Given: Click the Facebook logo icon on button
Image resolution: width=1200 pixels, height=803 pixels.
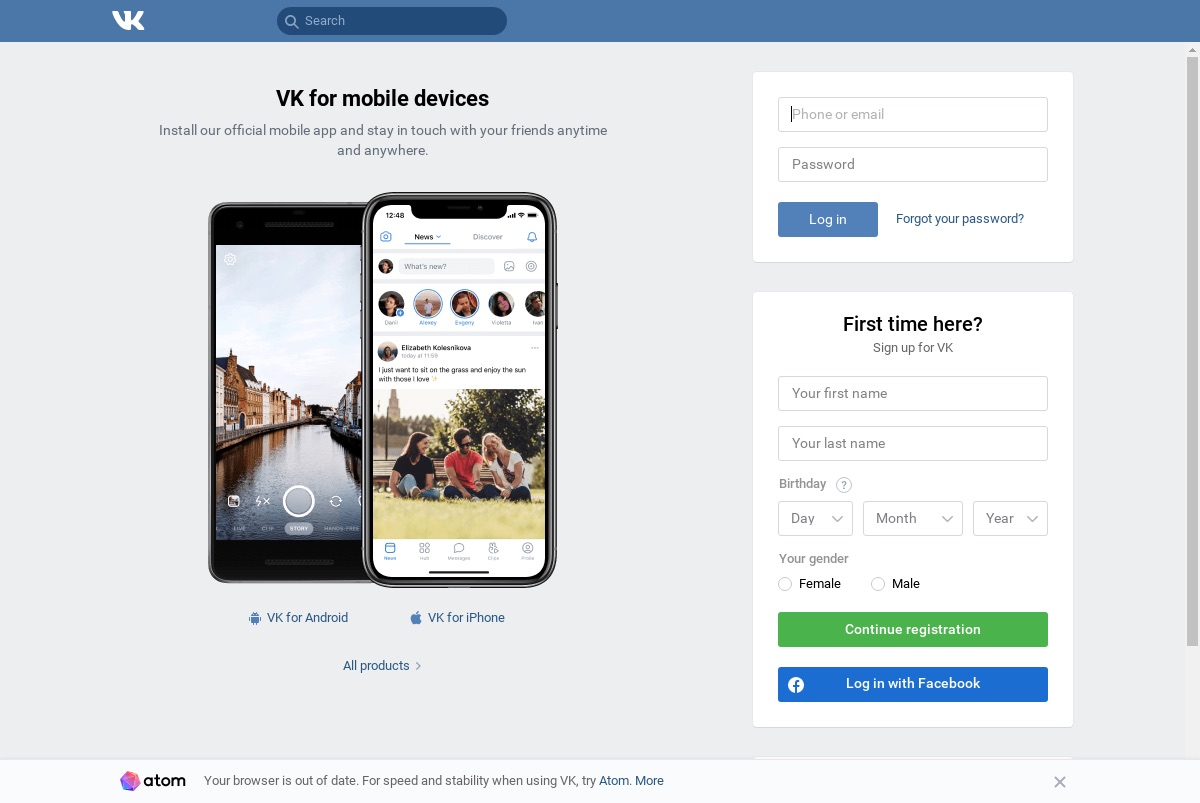Looking at the screenshot, I should point(796,685).
